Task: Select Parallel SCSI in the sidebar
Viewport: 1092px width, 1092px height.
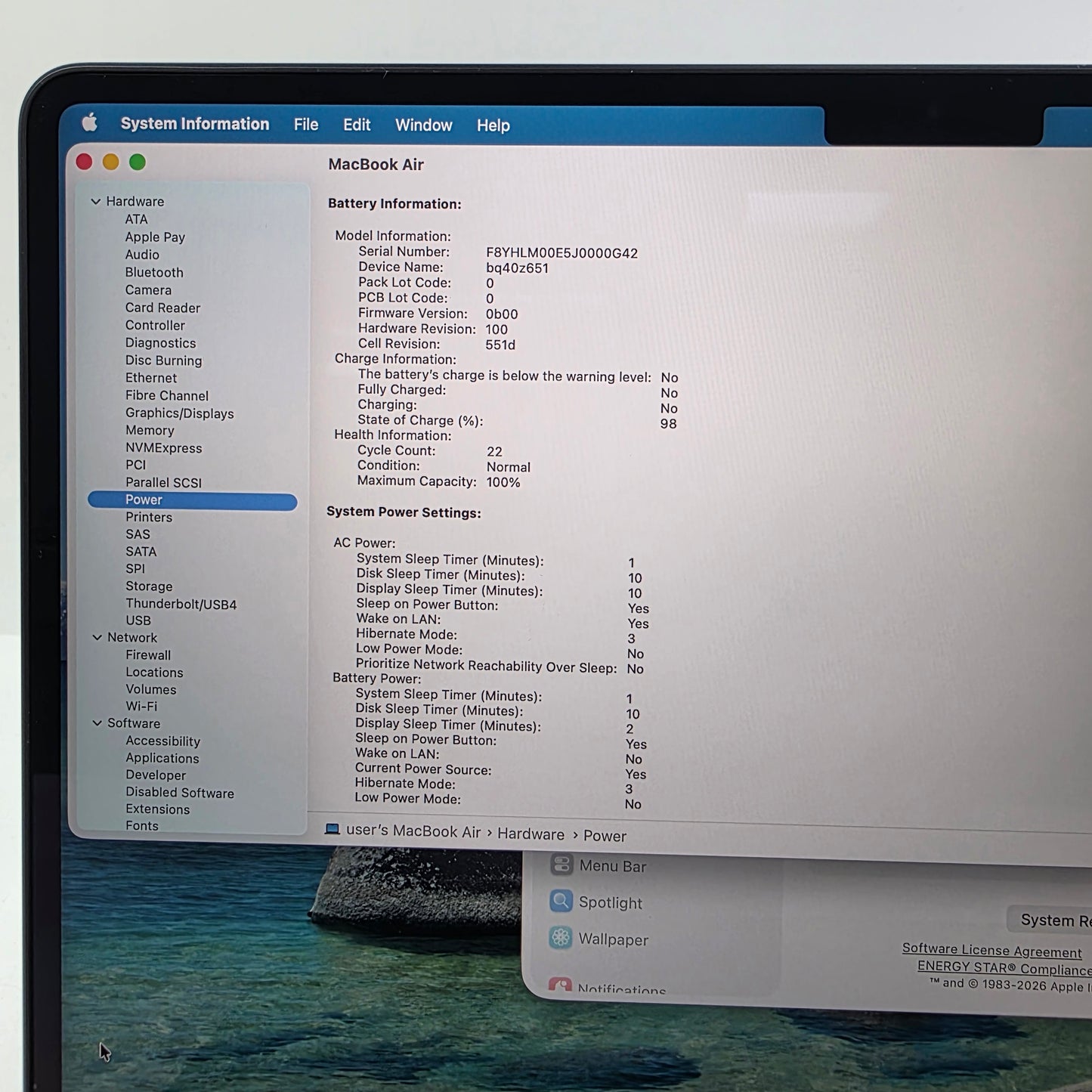Action: (163, 482)
